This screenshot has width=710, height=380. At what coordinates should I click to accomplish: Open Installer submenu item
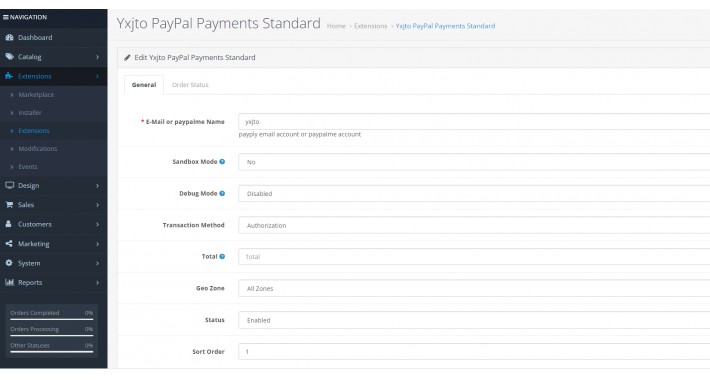pos(30,113)
